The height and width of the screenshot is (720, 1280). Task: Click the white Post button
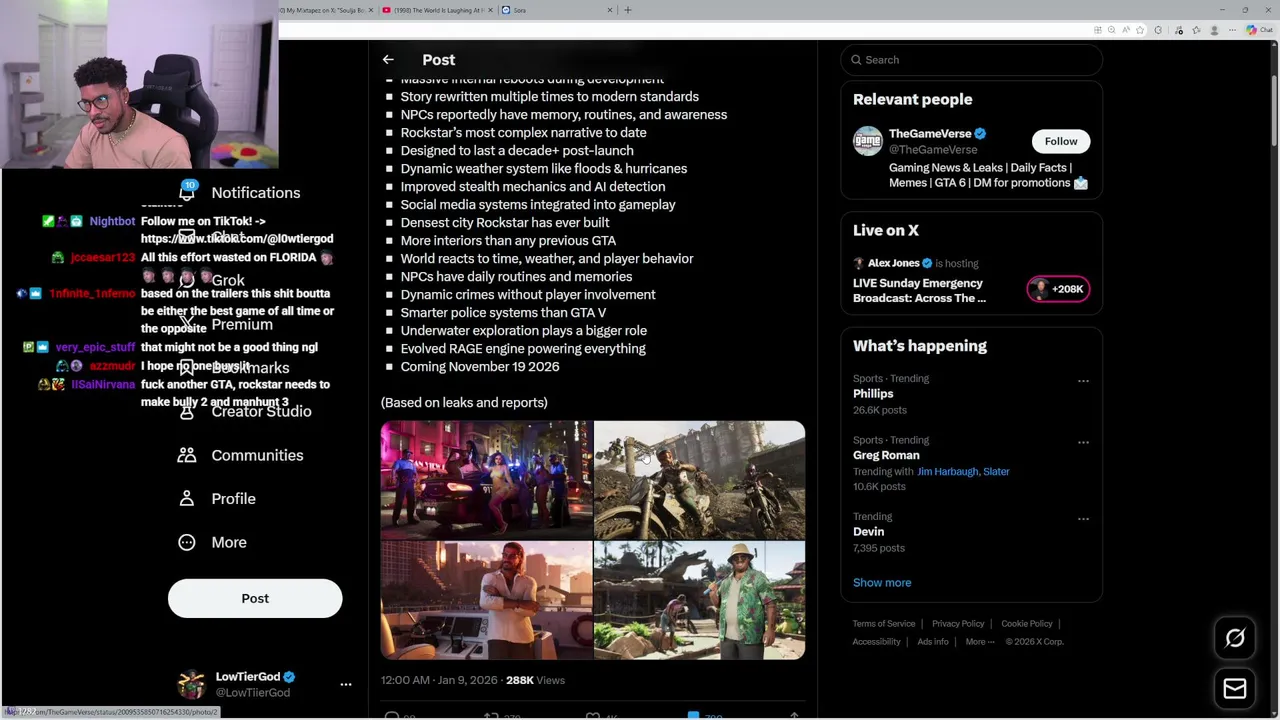point(255,598)
